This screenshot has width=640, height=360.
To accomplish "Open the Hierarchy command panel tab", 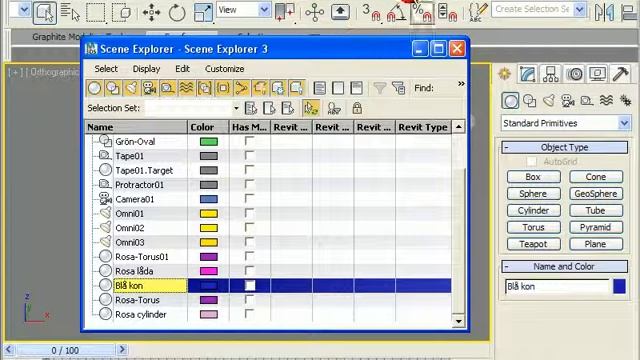I will [551, 74].
